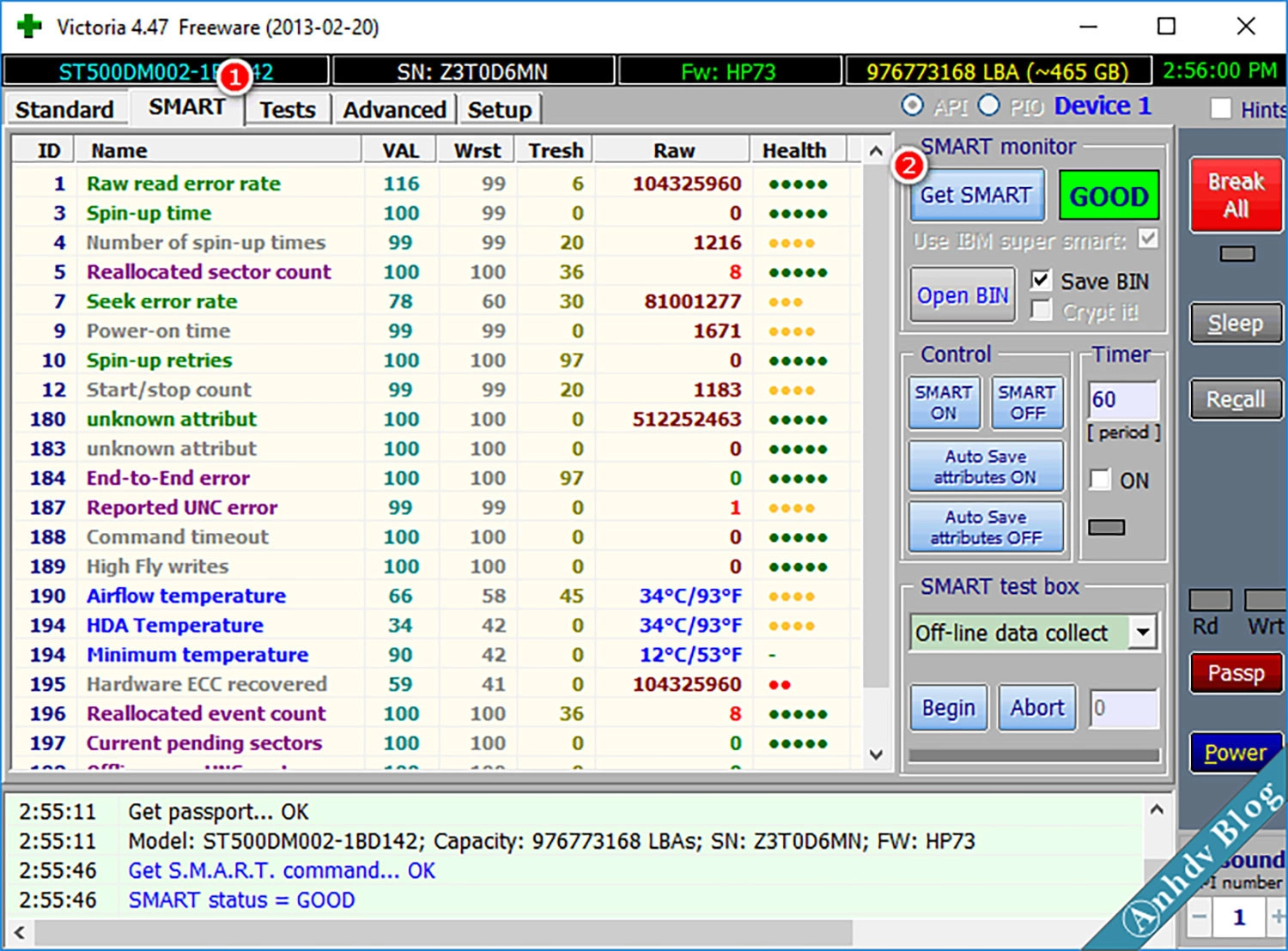
Task: Open the Advanced tab
Action: 394,110
